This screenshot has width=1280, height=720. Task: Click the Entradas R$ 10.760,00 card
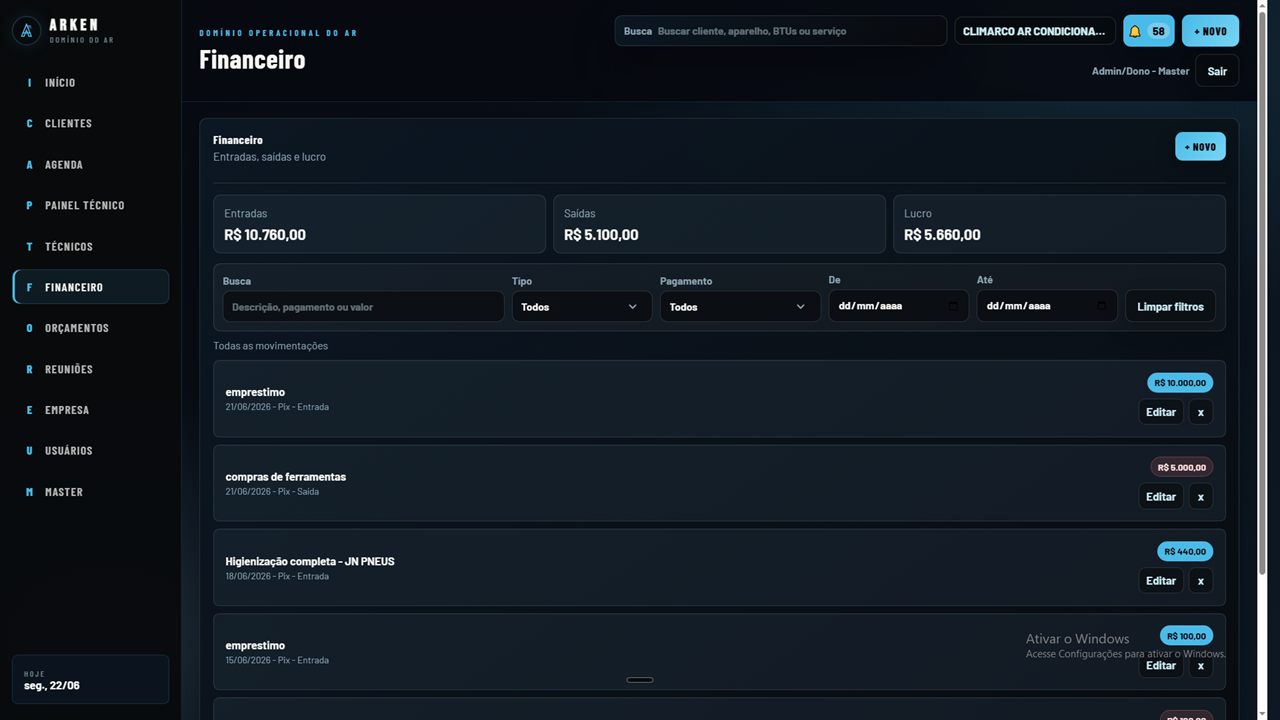pos(379,224)
